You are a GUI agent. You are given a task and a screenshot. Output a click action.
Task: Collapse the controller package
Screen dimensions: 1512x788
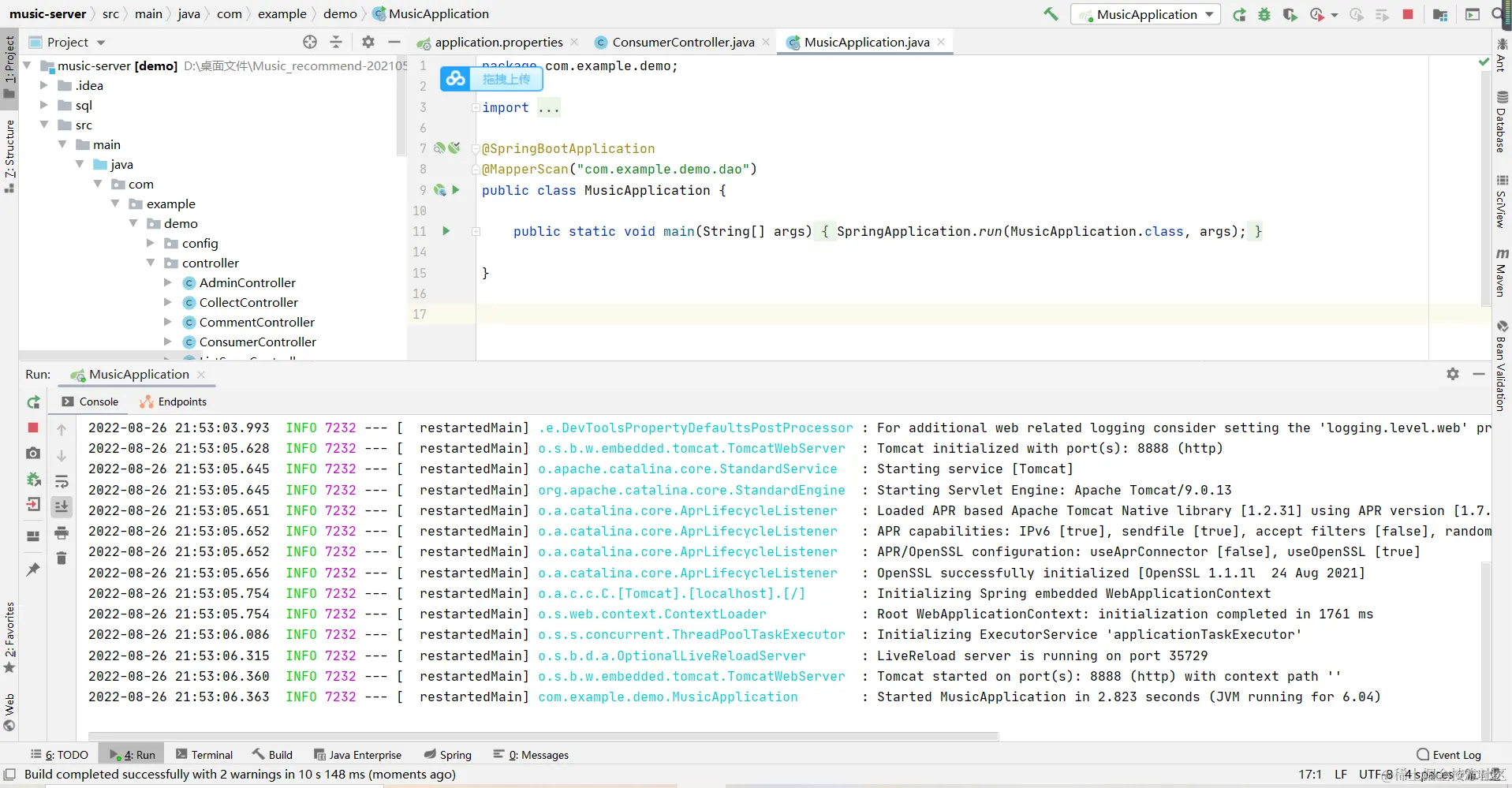point(151,263)
